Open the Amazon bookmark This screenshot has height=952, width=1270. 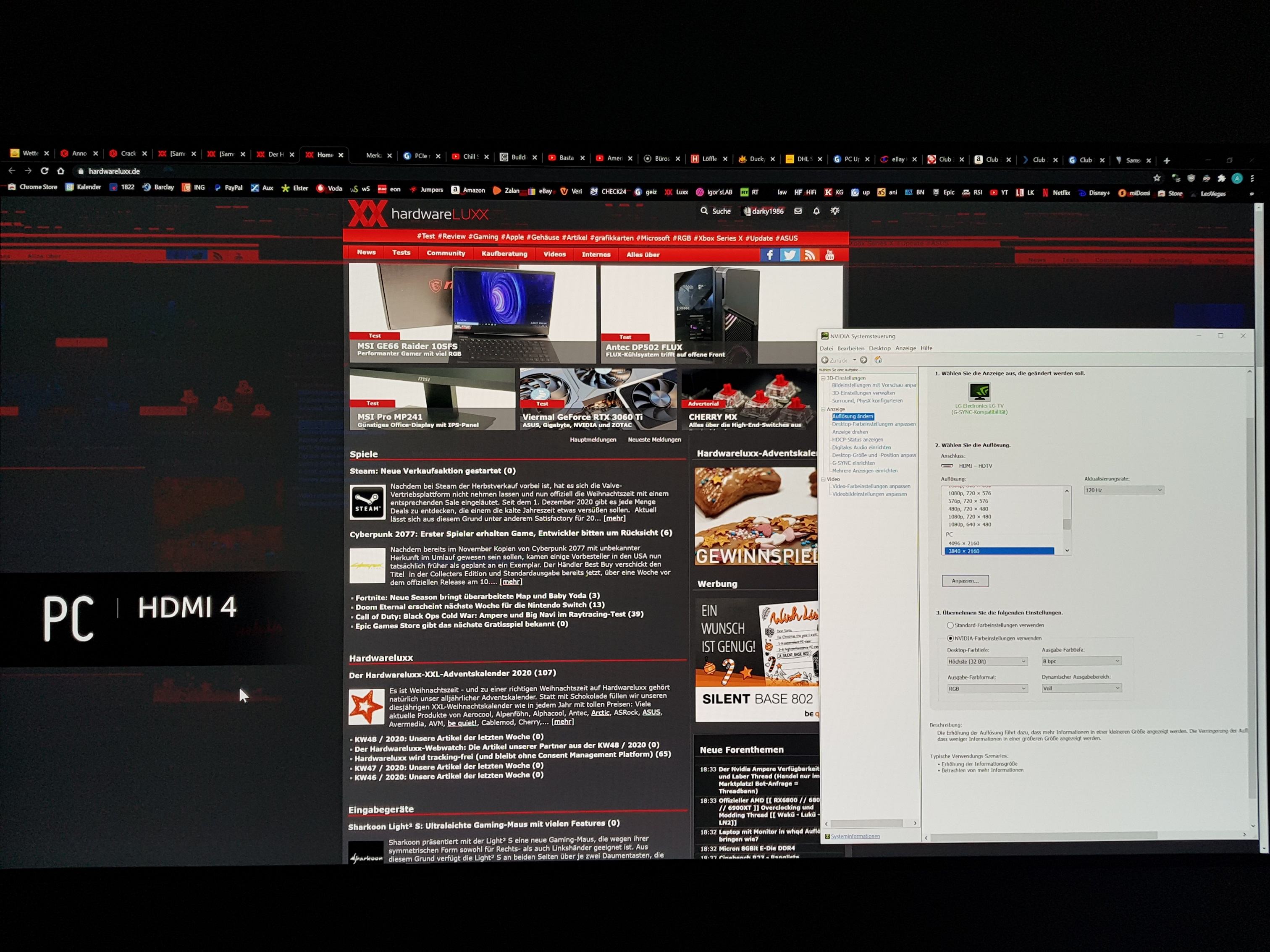tap(468, 190)
